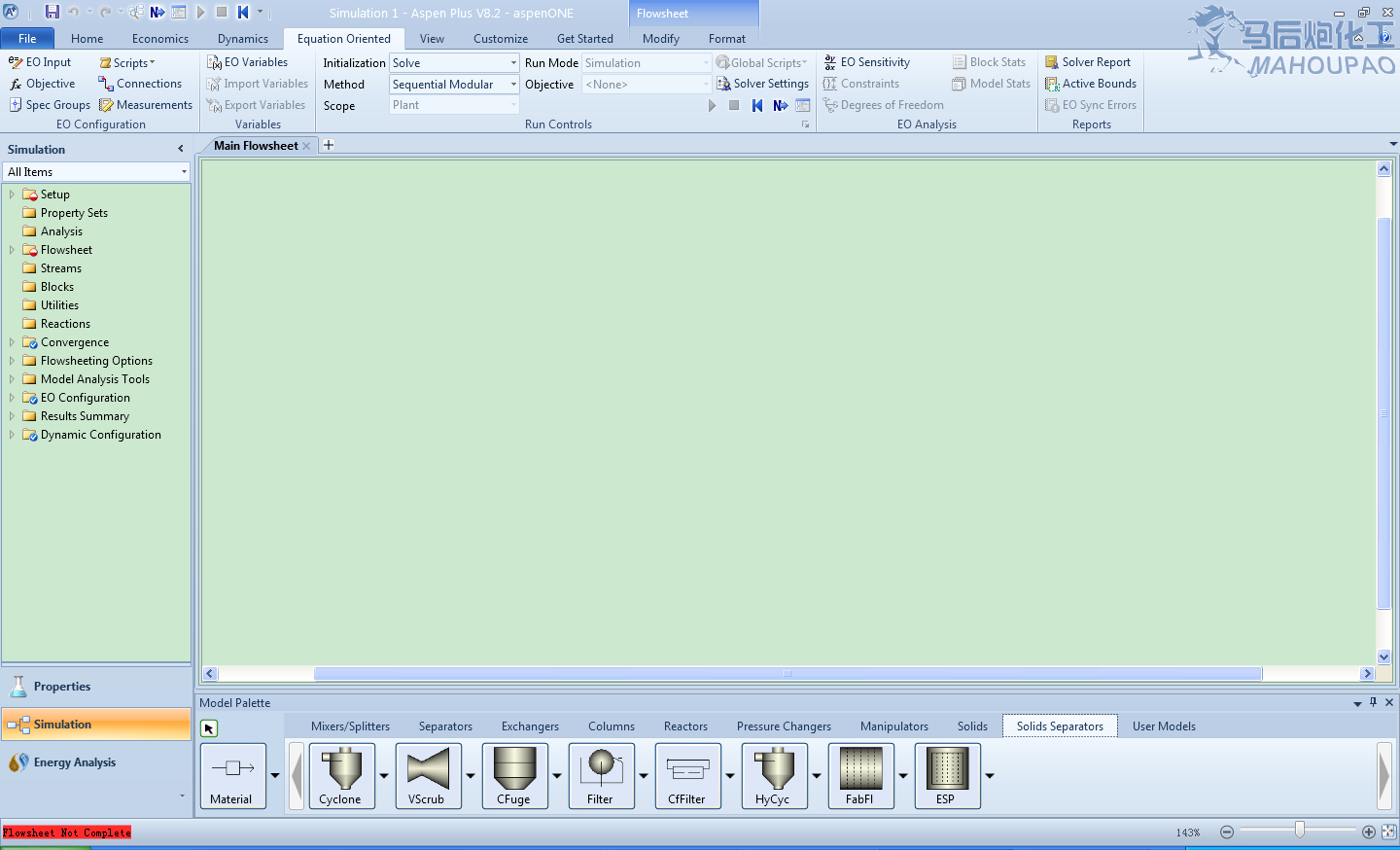Switch to Properties environment
1400x850 pixels.
[96, 687]
